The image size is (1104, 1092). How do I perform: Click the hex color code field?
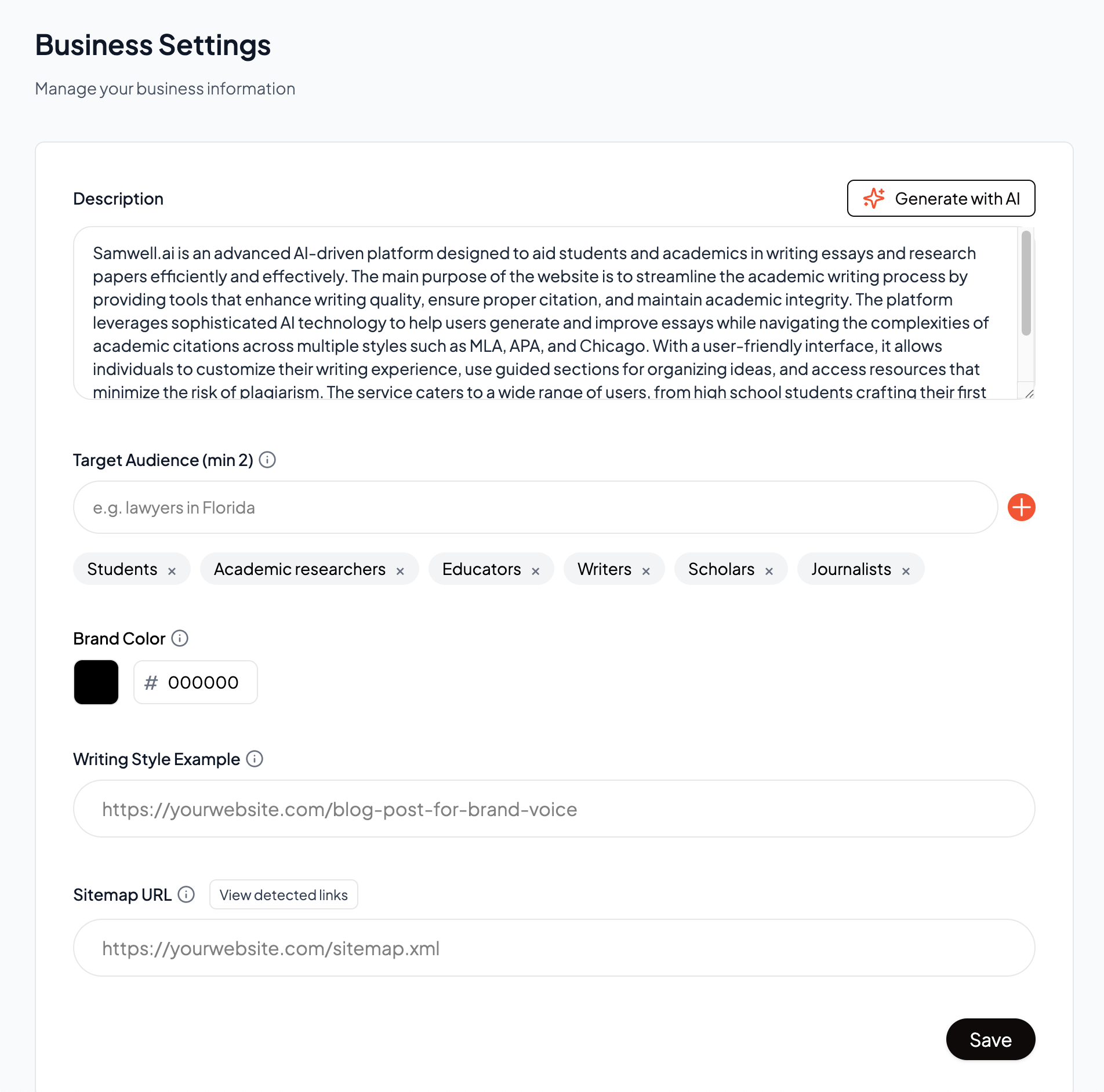(203, 682)
